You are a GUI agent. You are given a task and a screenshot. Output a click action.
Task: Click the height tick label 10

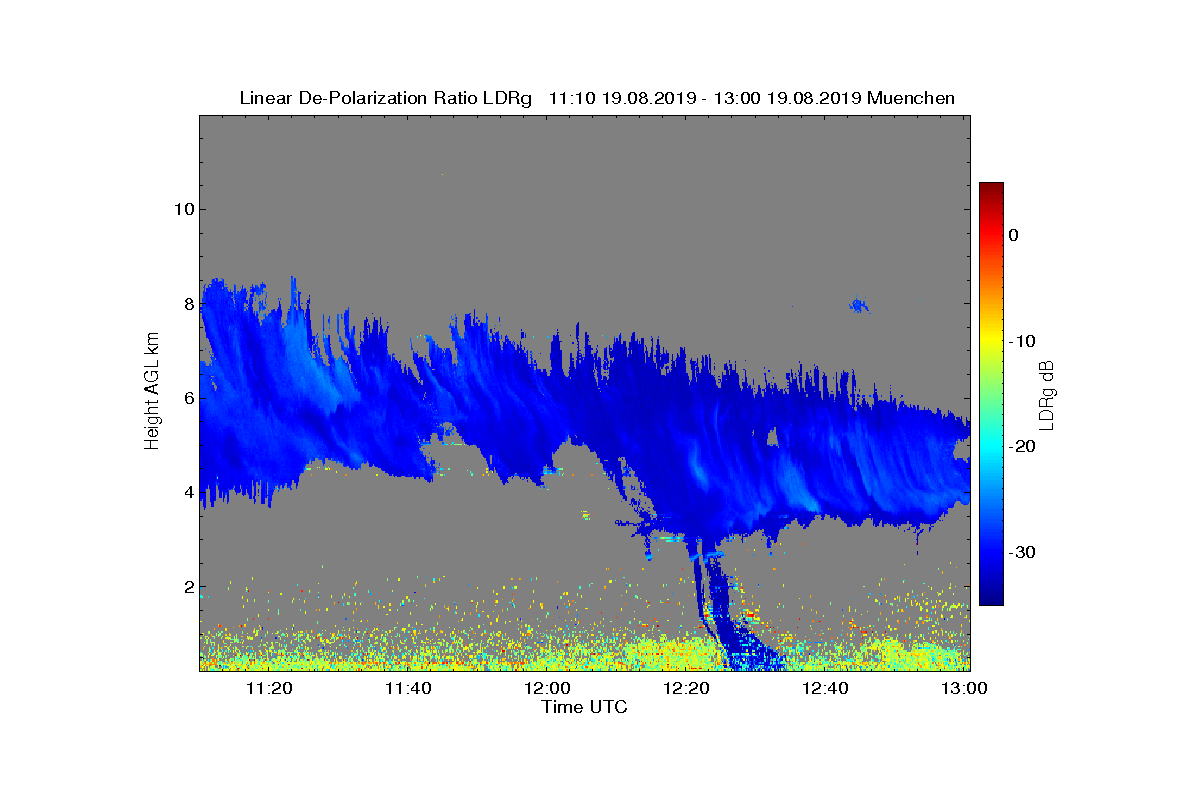[183, 209]
